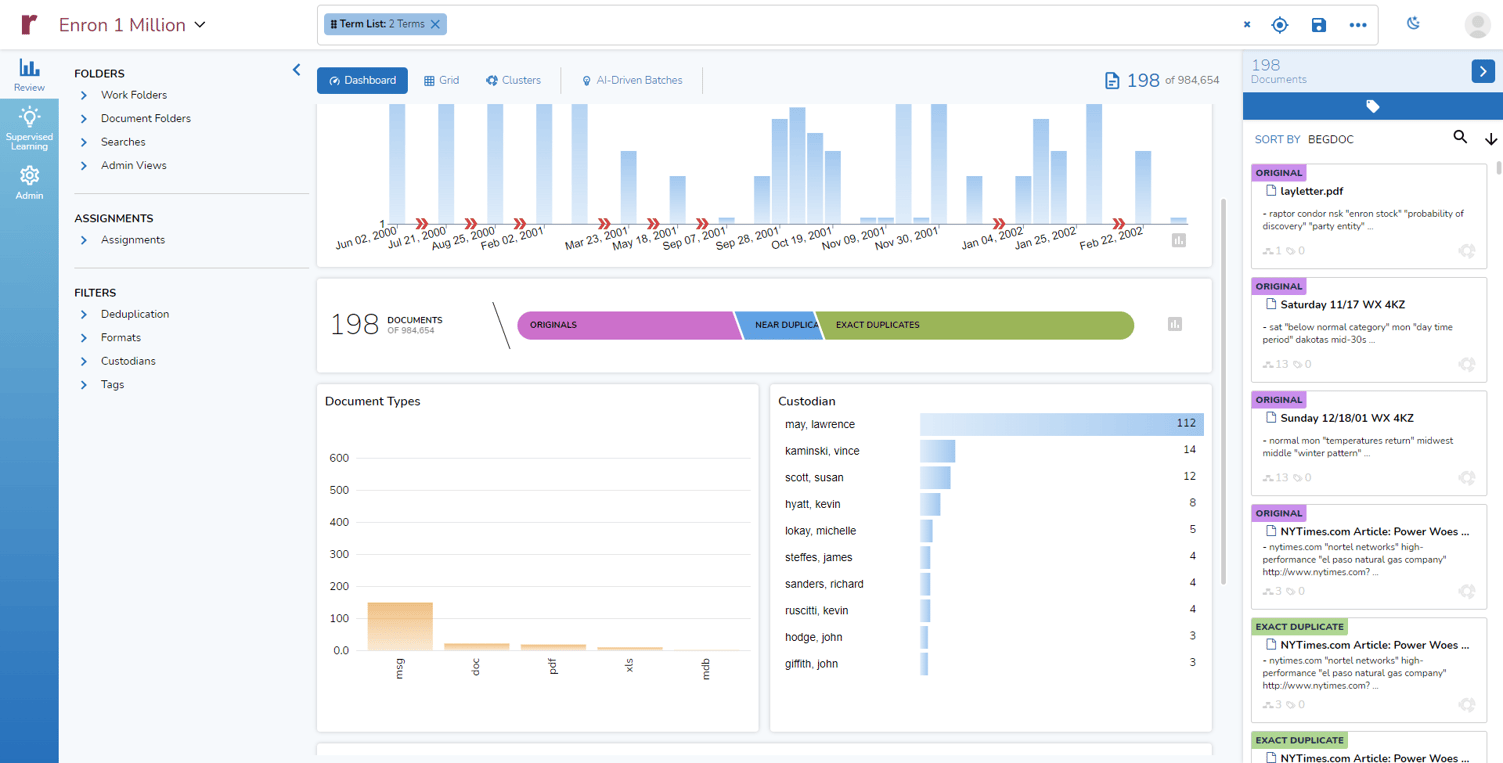Viewport: 1503px width, 763px height.
Task: Click the document count icon beside 198
Action: (1112, 81)
